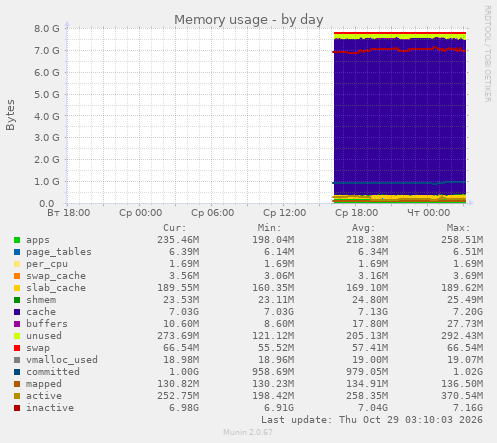Click the purple buffers legend swatch
The height and width of the screenshot is (443, 497).
(17, 324)
